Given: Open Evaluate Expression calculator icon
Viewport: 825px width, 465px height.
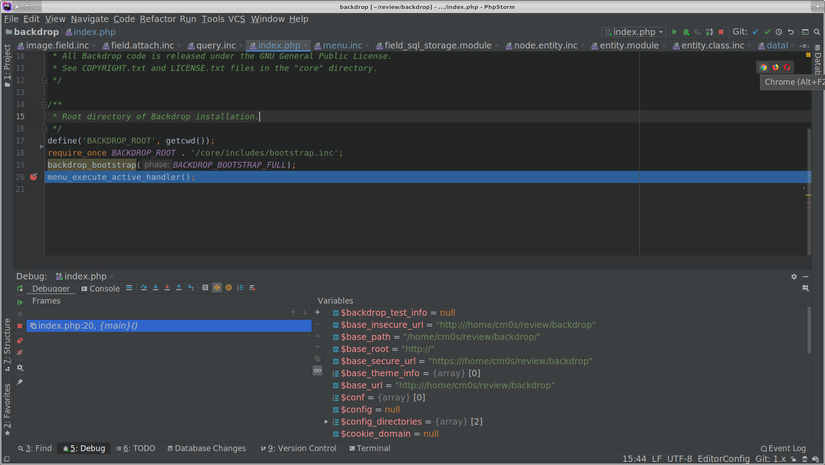Looking at the screenshot, I should (x=205, y=288).
